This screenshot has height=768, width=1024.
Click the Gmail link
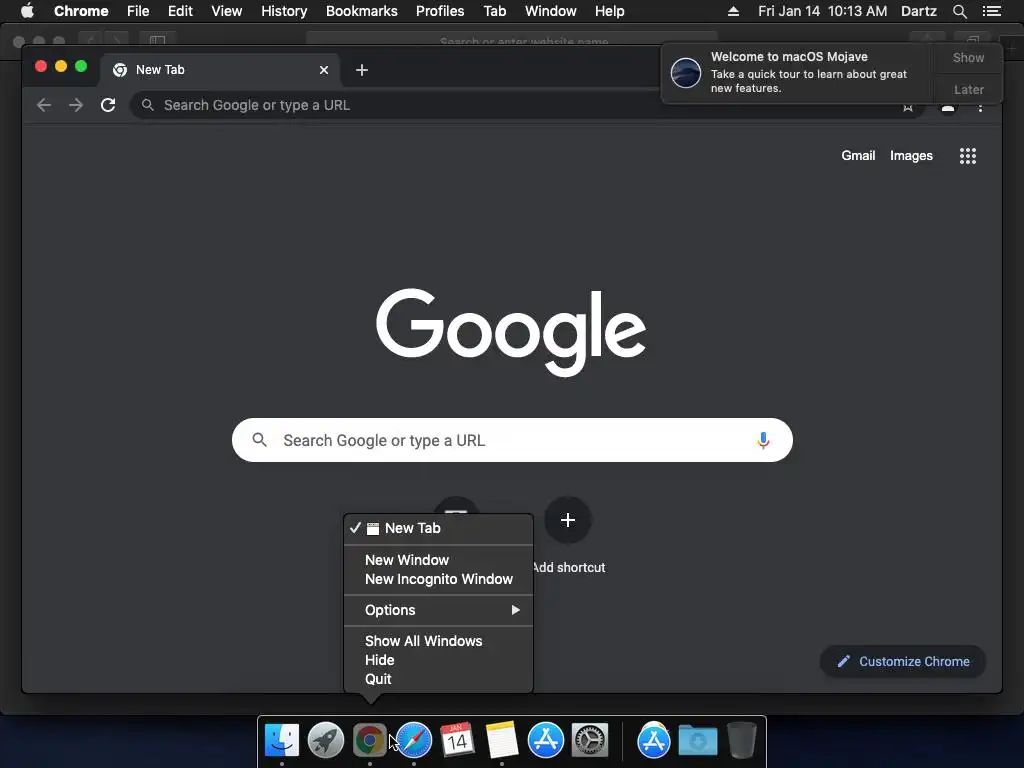click(858, 155)
